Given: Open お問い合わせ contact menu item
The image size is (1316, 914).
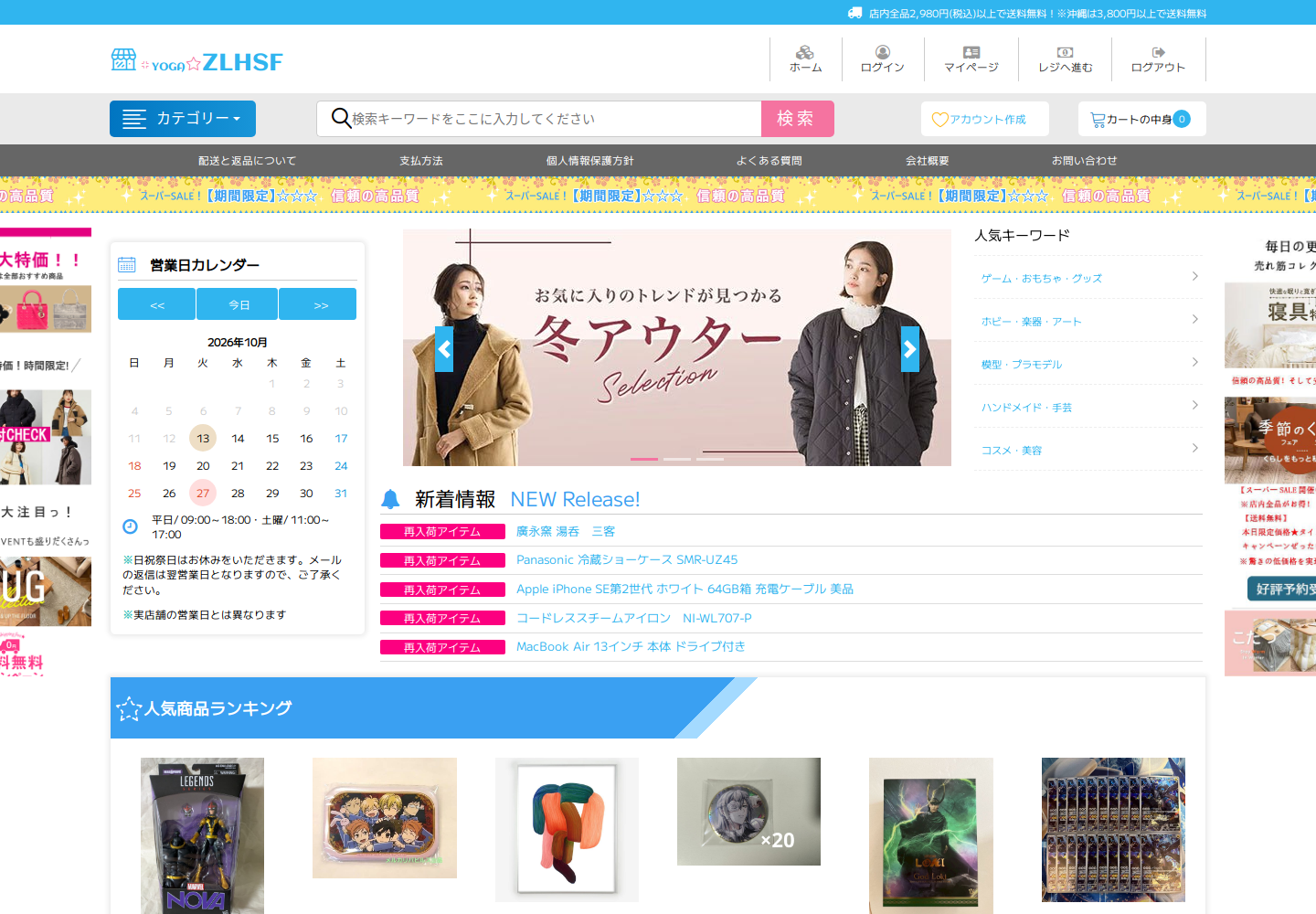Looking at the screenshot, I should tap(1085, 161).
